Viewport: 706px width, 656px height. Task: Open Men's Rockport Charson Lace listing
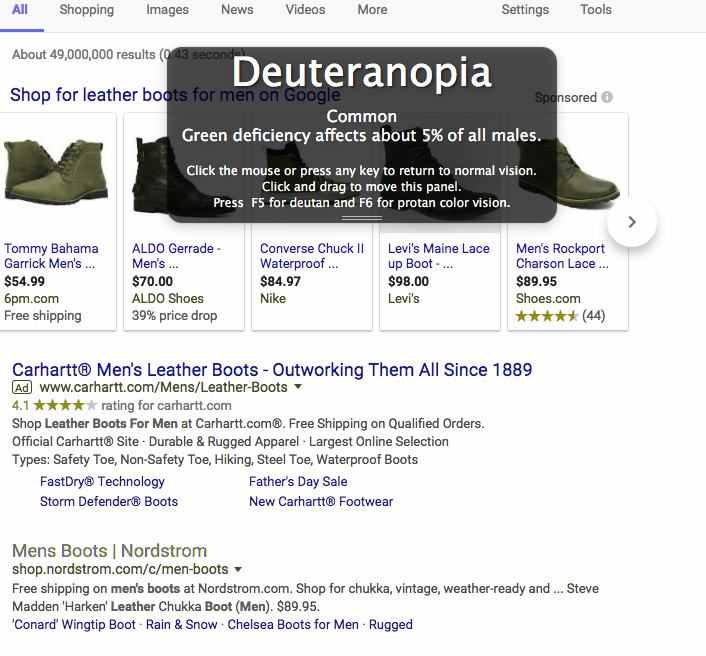(562, 256)
